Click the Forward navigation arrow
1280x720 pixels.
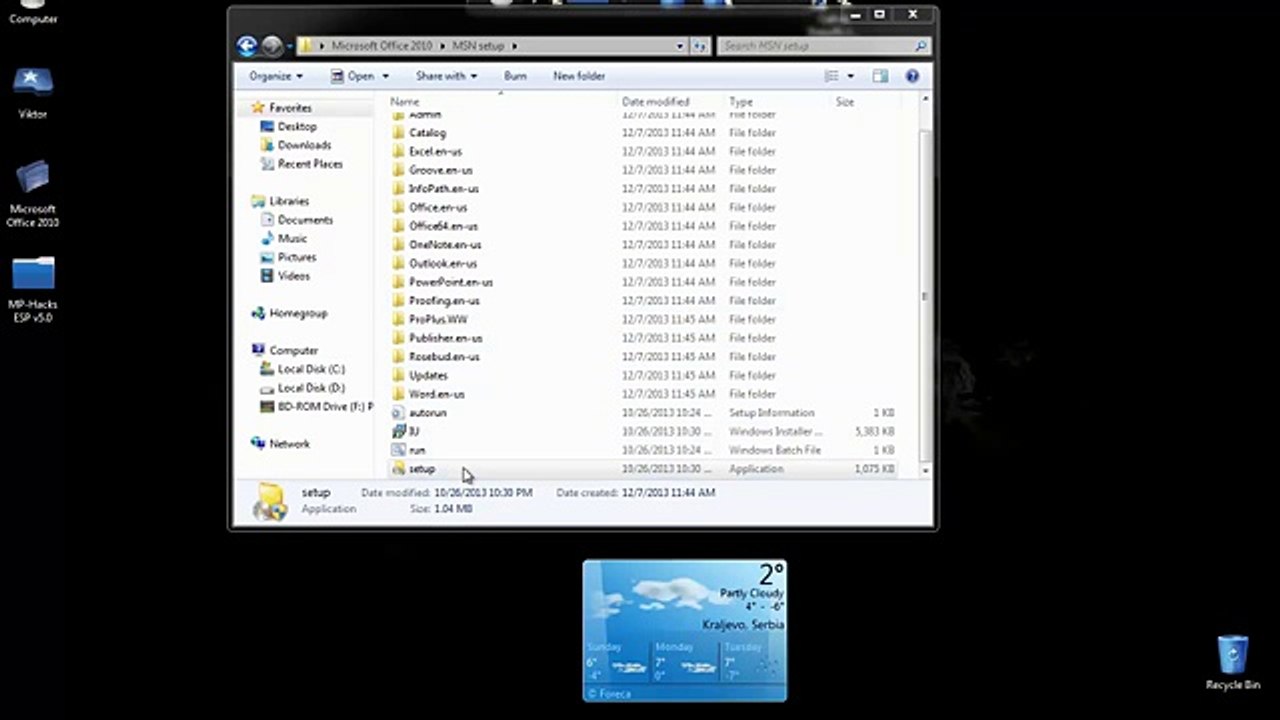272,46
